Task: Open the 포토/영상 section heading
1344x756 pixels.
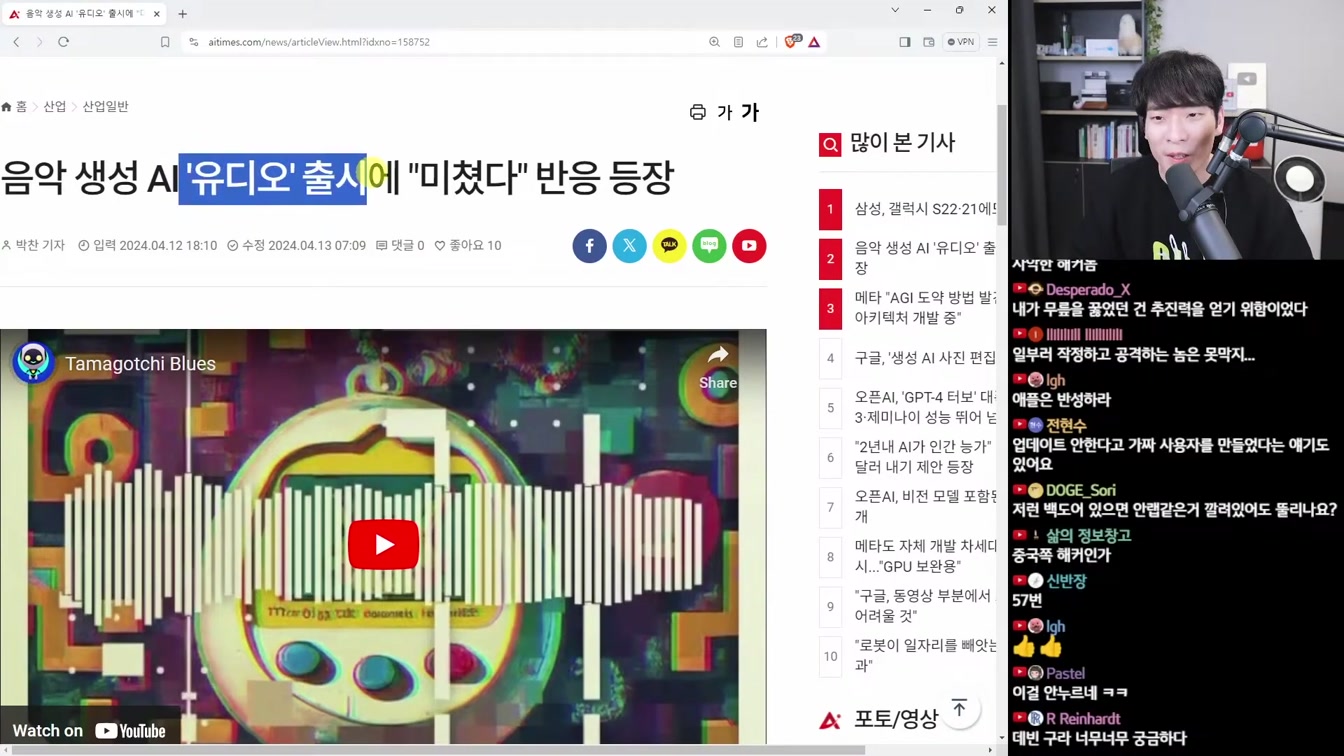Action: [x=896, y=719]
